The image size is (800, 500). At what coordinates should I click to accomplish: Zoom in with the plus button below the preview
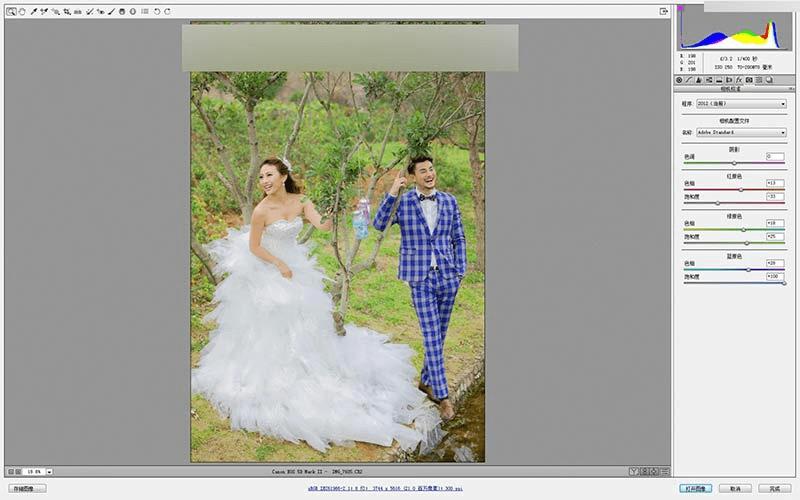point(18,472)
